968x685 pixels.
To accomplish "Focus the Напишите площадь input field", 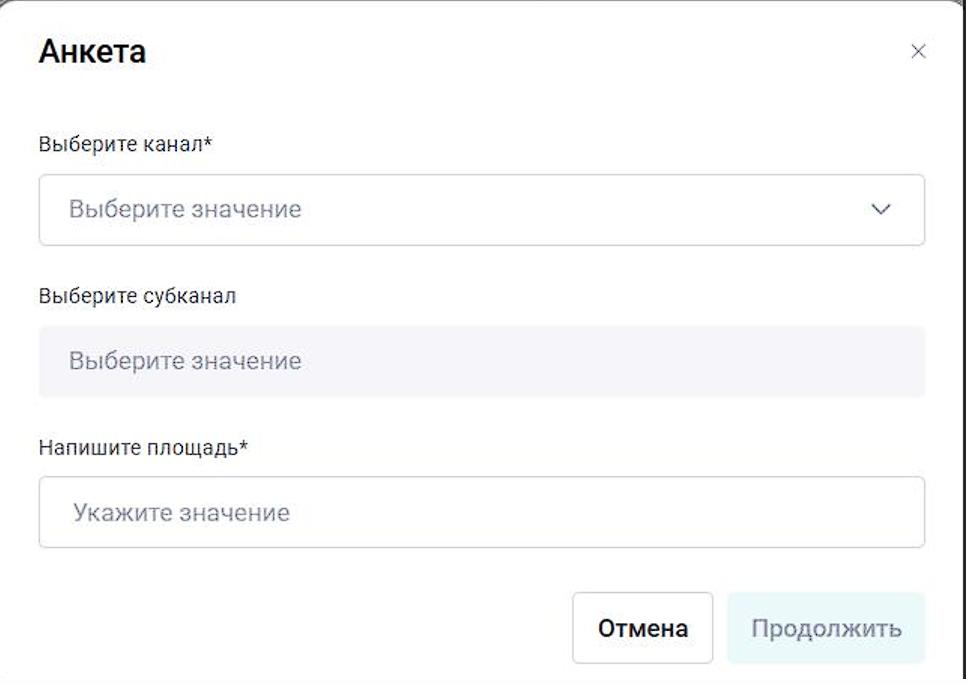I will click(x=481, y=512).
